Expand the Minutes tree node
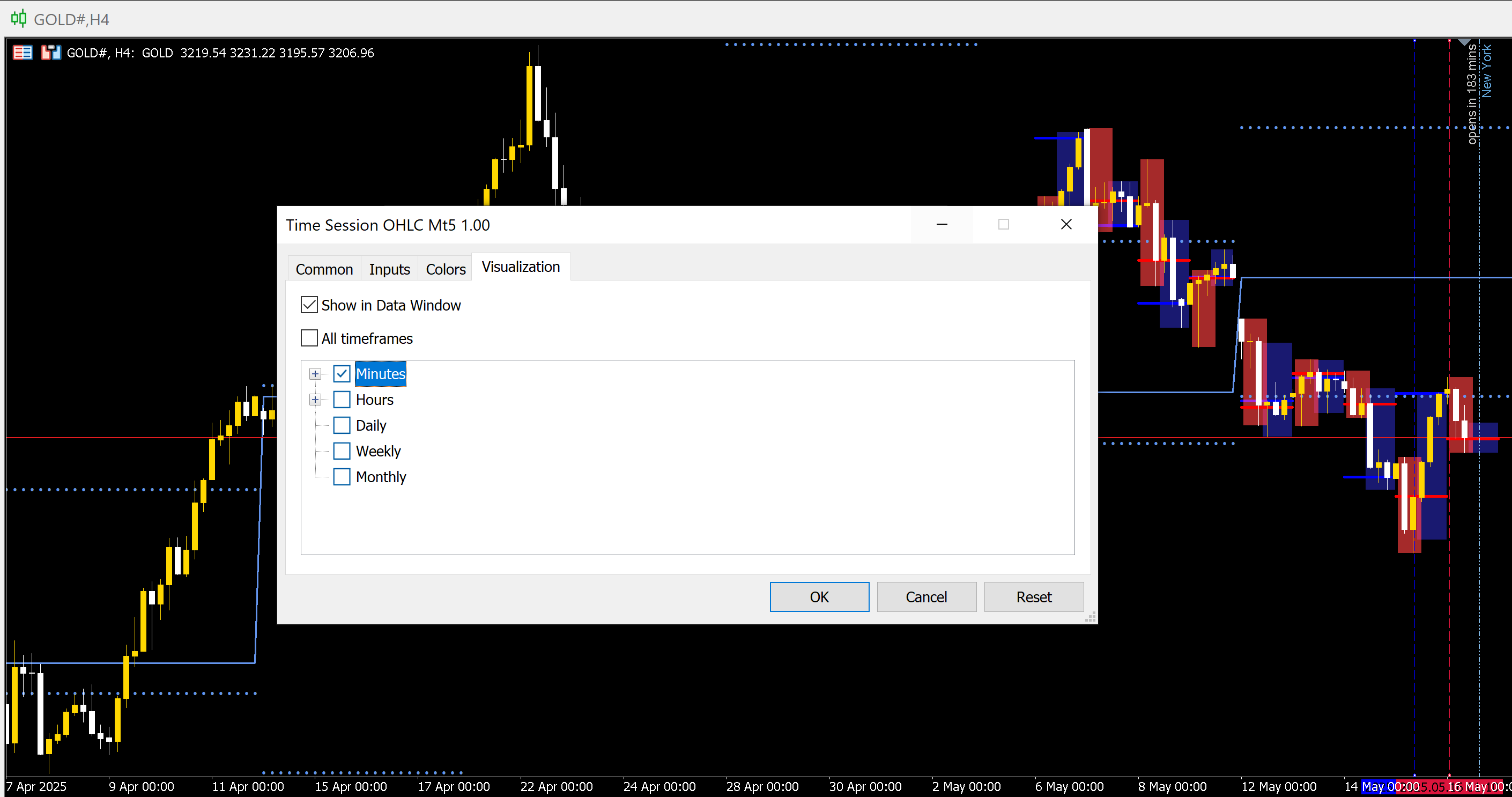1512x797 pixels. [x=315, y=374]
